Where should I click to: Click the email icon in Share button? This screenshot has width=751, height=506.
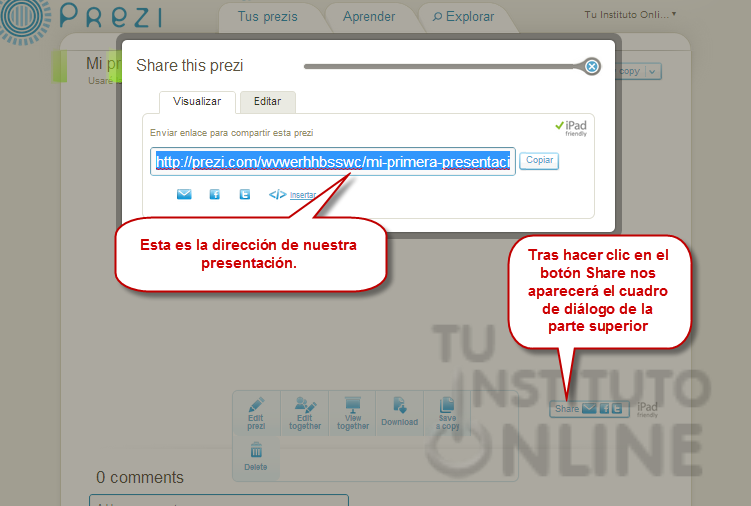pos(589,409)
